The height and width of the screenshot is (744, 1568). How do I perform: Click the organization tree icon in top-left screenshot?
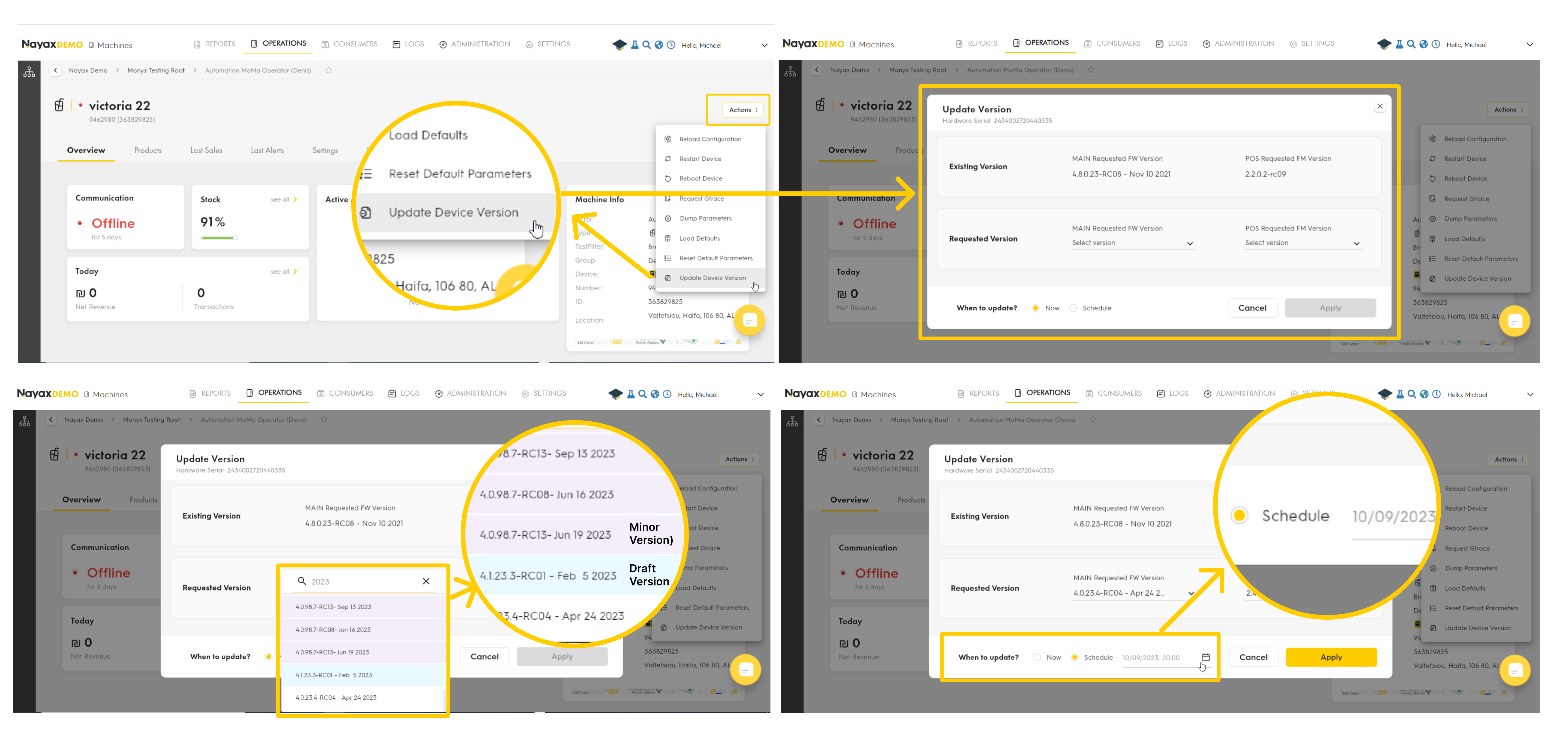(x=29, y=72)
